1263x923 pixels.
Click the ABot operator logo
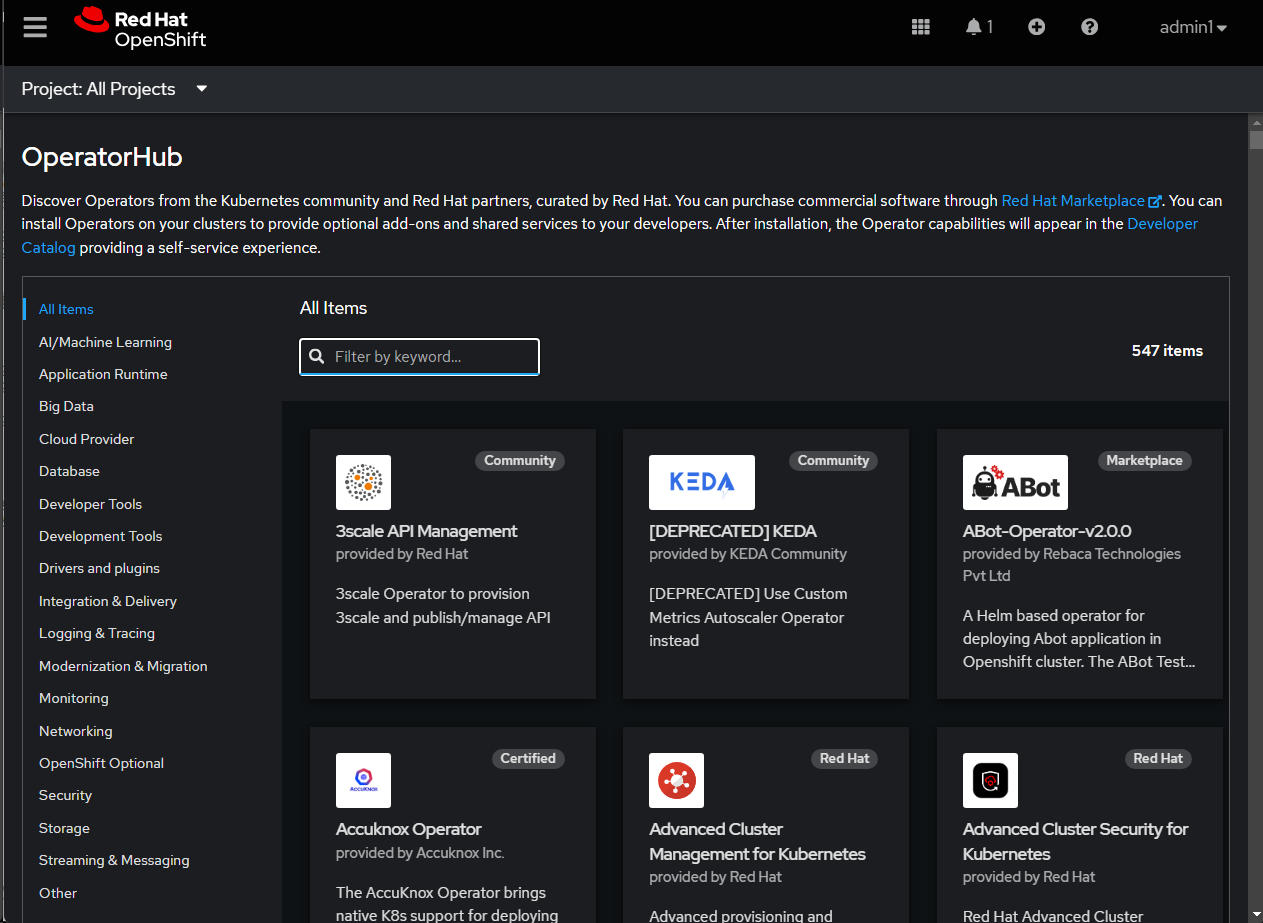[1015, 482]
